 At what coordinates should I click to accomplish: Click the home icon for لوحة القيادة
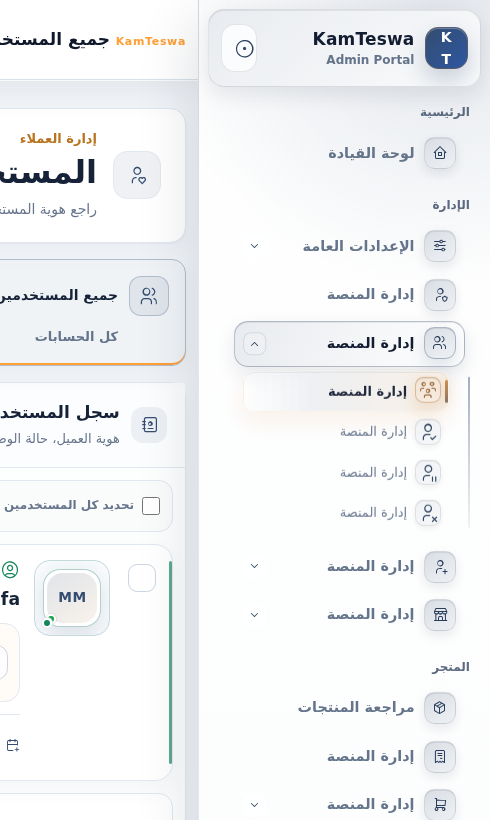click(x=440, y=153)
